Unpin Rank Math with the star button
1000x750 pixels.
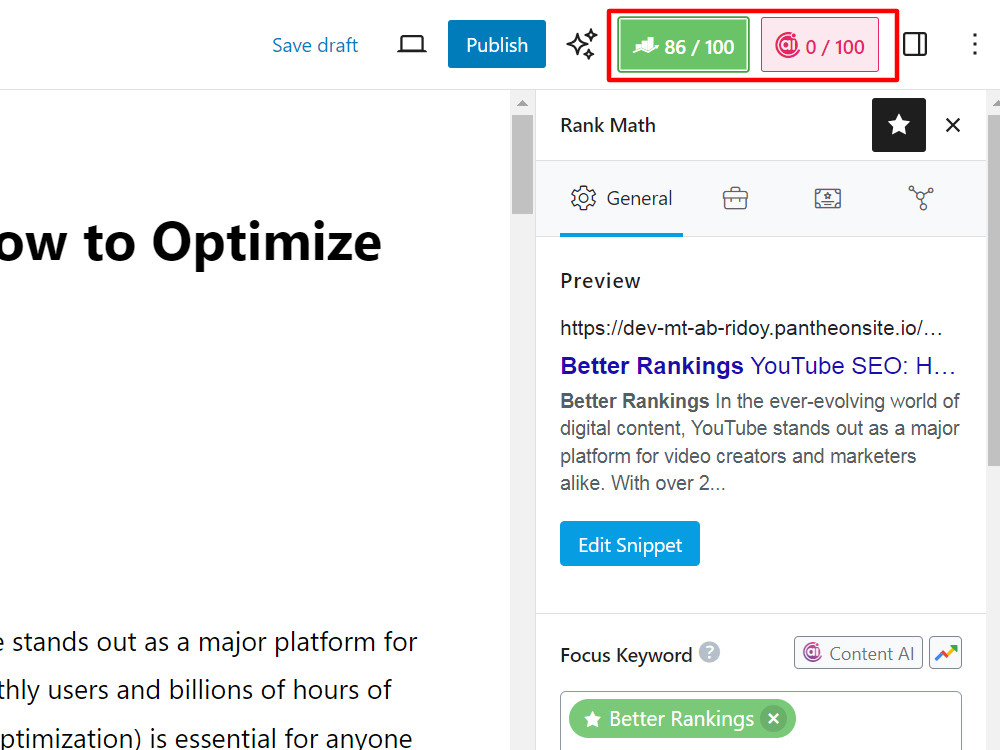click(x=899, y=125)
